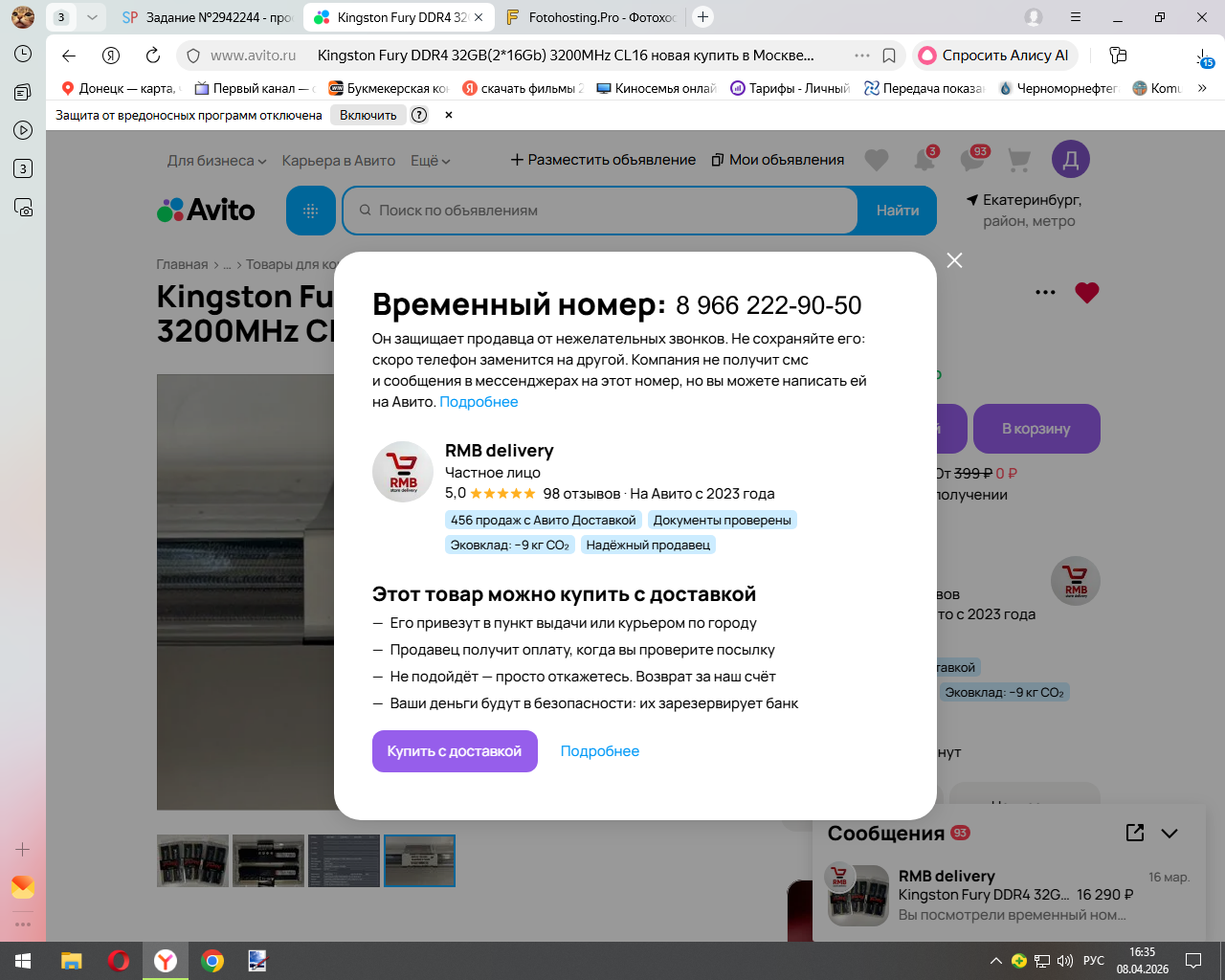Reload the page with the refresh icon
Viewport: 1225px width, 980px height.
point(153,56)
